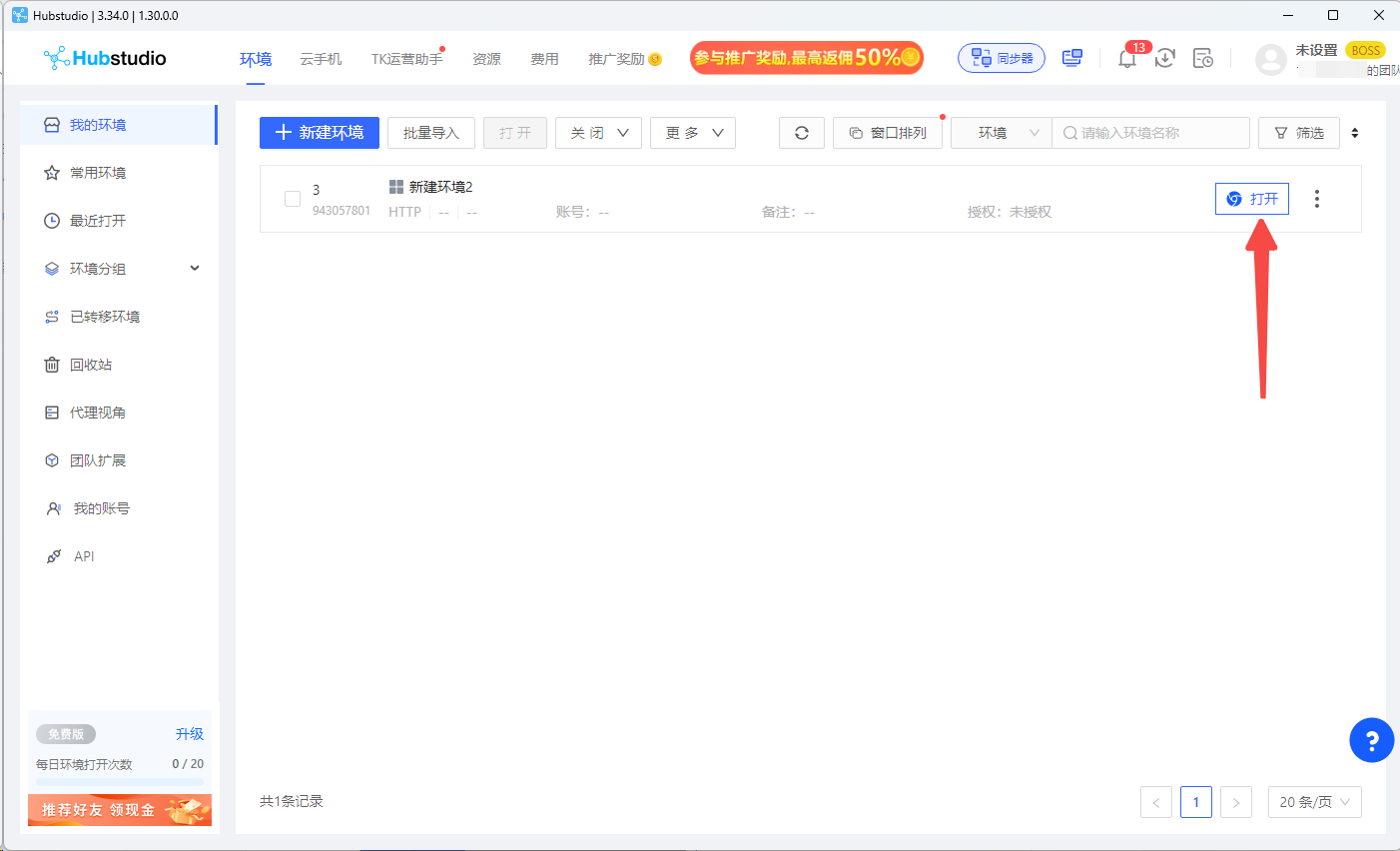Click the 升级 upgrade link
The width and height of the screenshot is (1400, 851).
[x=190, y=734]
